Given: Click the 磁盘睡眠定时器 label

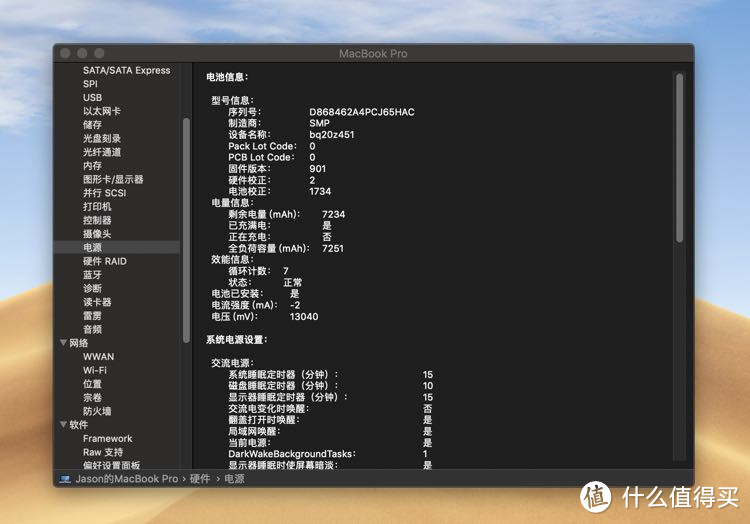Looking at the screenshot, I should [x=283, y=386].
